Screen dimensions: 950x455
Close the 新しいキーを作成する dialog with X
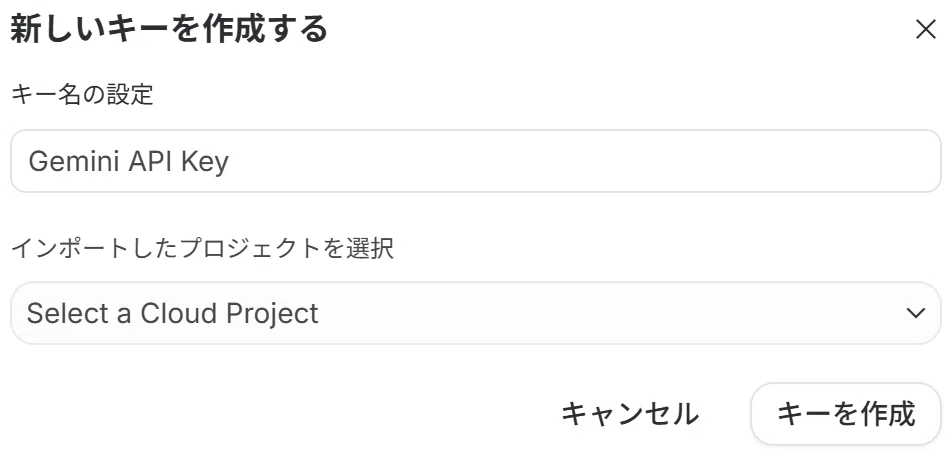coord(925,29)
